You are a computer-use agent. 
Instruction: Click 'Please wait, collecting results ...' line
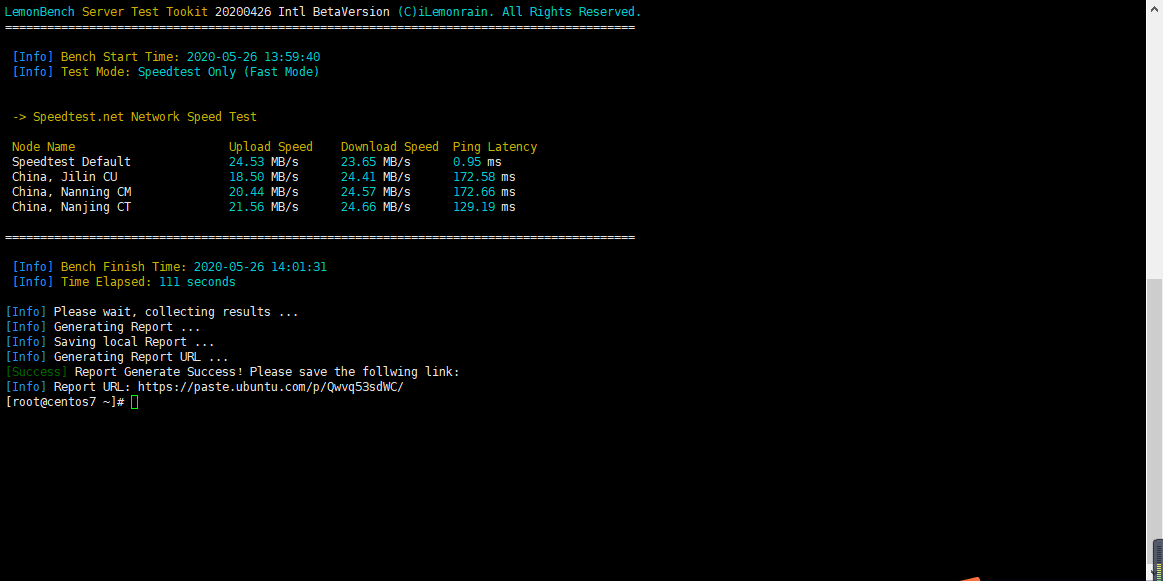tap(176, 312)
